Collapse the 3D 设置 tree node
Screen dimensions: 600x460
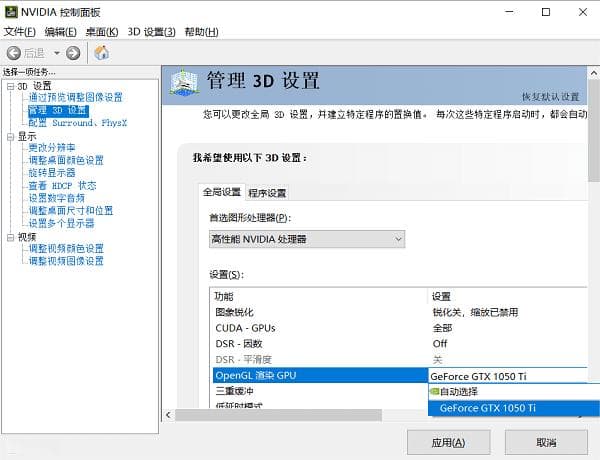point(11,86)
